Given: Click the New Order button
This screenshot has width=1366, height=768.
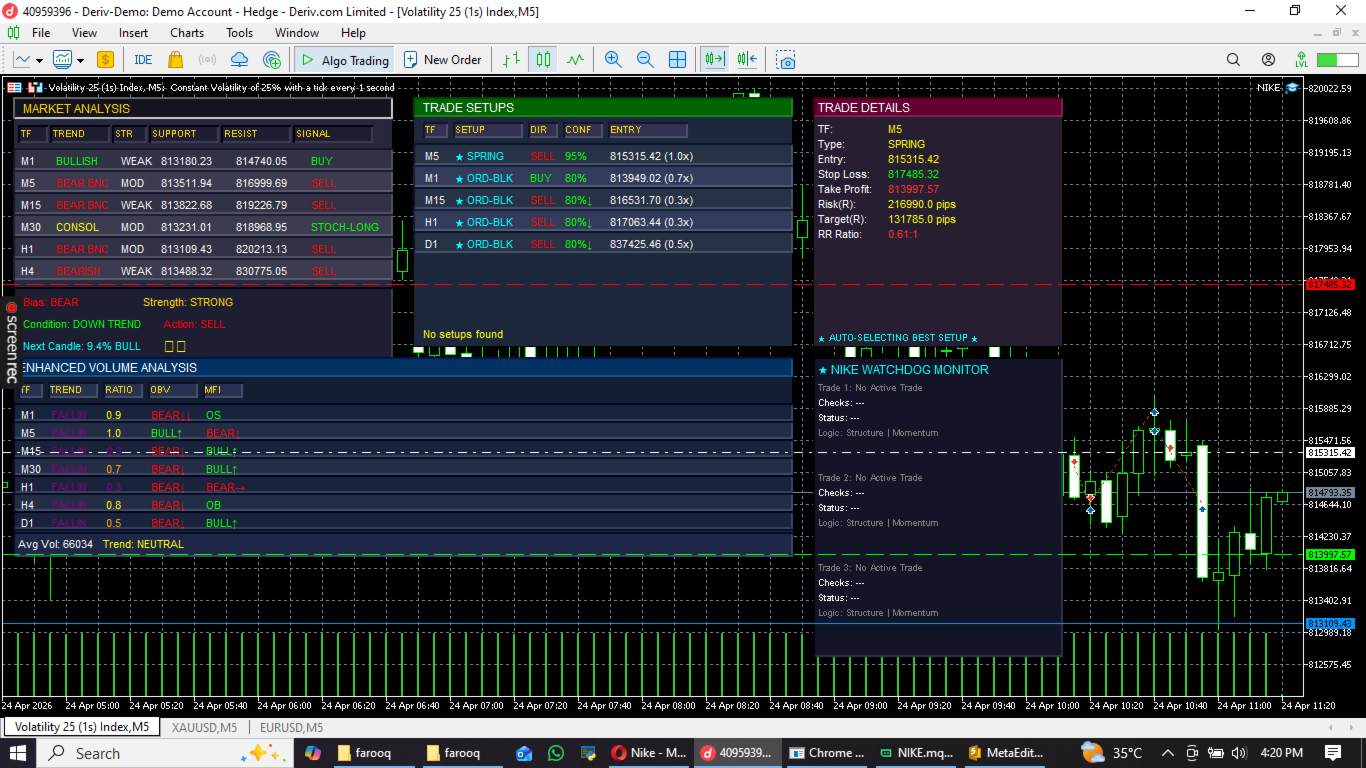Looking at the screenshot, I should 442,60.
